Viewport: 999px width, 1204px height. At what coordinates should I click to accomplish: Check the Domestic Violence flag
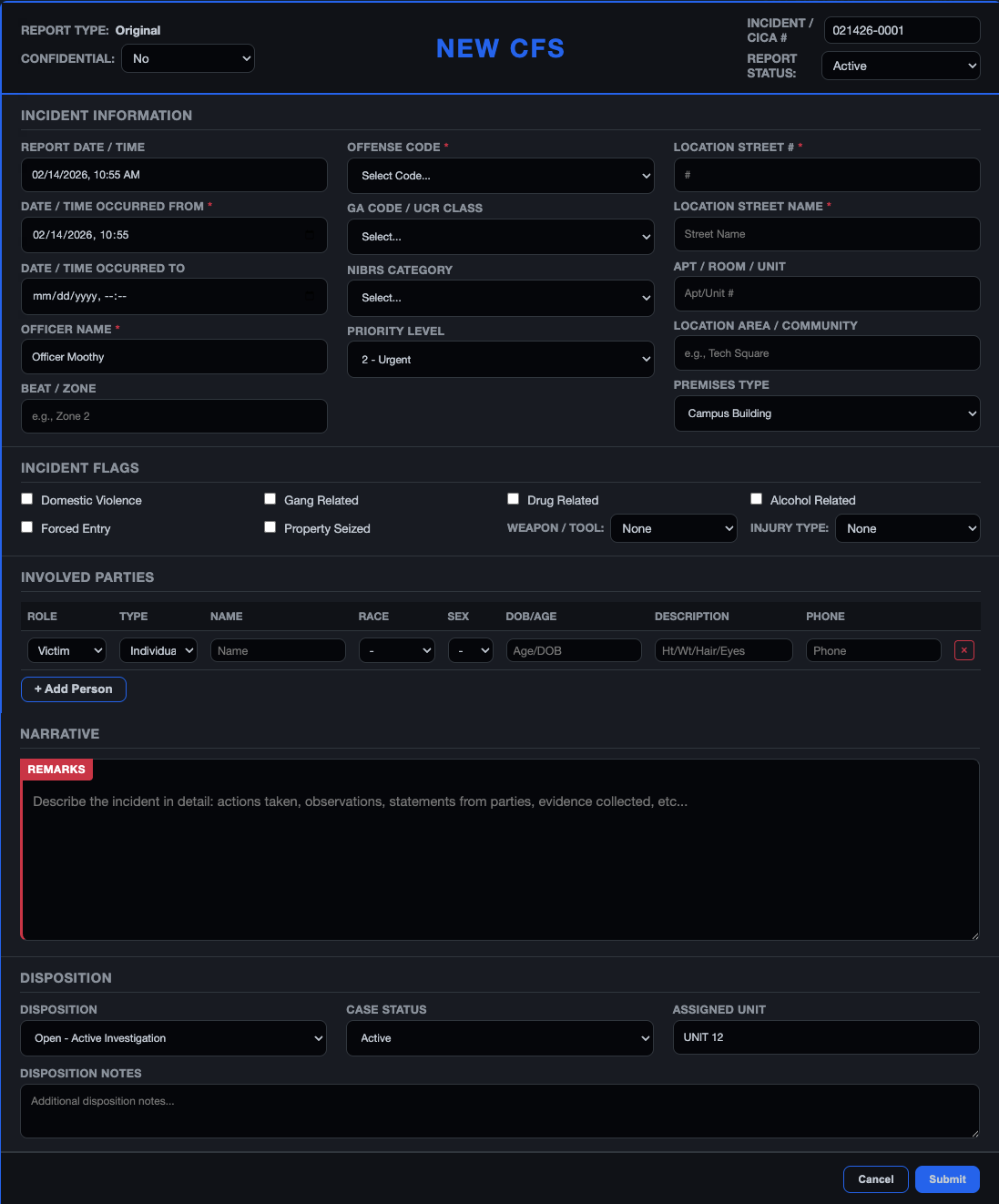click(26, 498)
